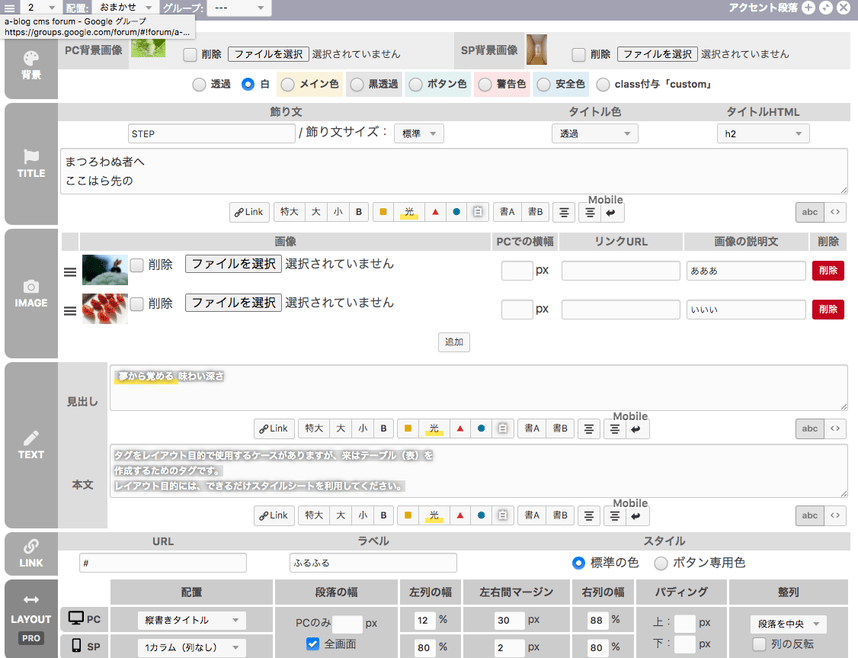Select the 透過 background radio button
The image size is (858, 658).
coord(199,85)
